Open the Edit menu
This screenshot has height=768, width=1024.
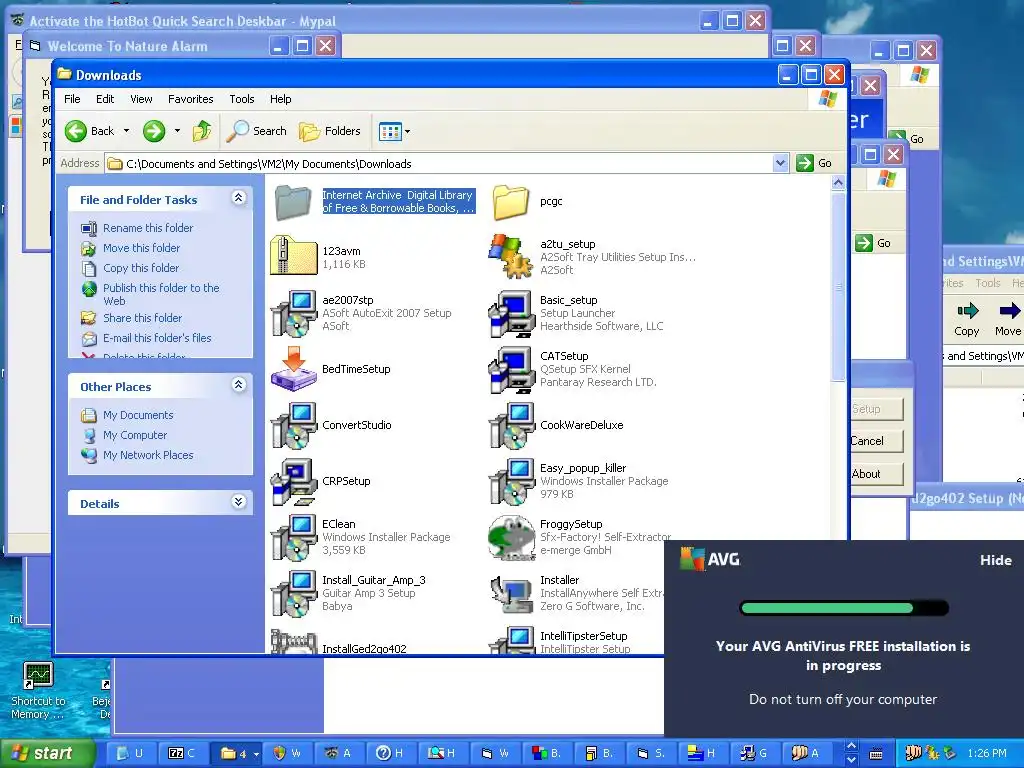[x=105, y=99]
